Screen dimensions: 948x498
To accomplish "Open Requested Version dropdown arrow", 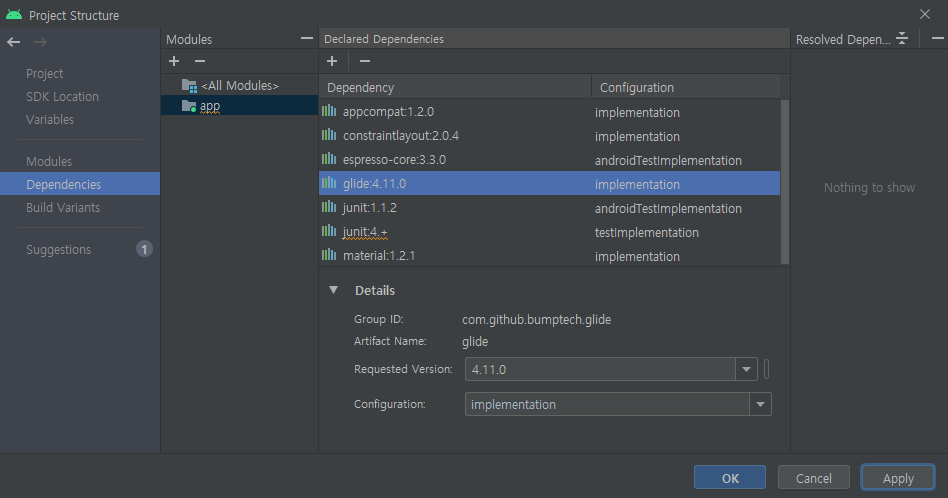I will click(746, 369).
